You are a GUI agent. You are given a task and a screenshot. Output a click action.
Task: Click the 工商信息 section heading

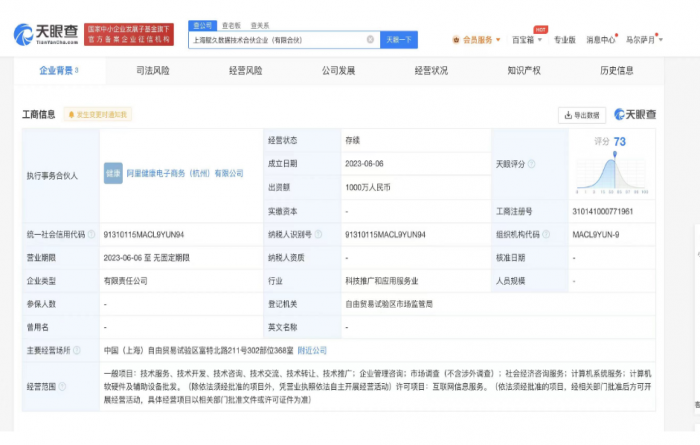tap(39, 115)
